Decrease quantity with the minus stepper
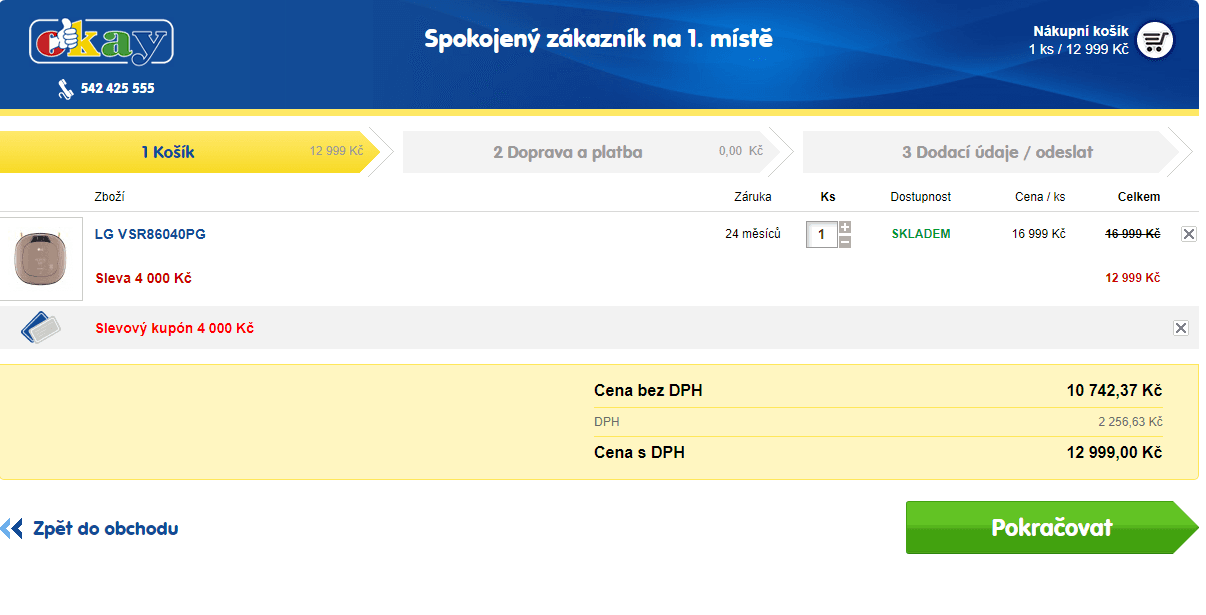This screenshot has width=1206, height=615. click(x=845, y=242)
